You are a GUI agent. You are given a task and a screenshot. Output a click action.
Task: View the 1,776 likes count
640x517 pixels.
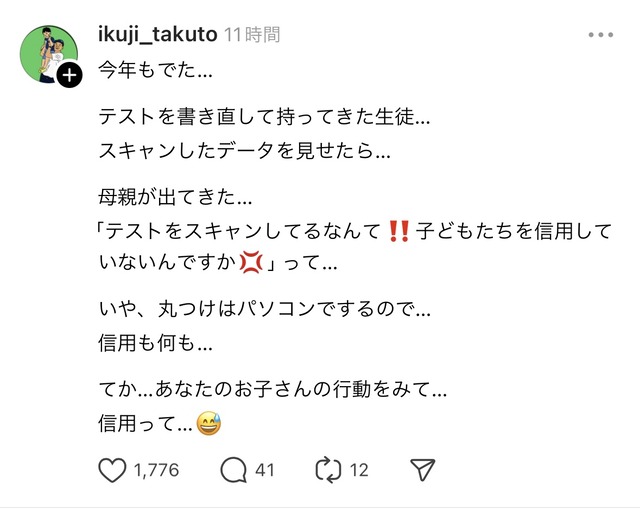[x=156, y=470]
